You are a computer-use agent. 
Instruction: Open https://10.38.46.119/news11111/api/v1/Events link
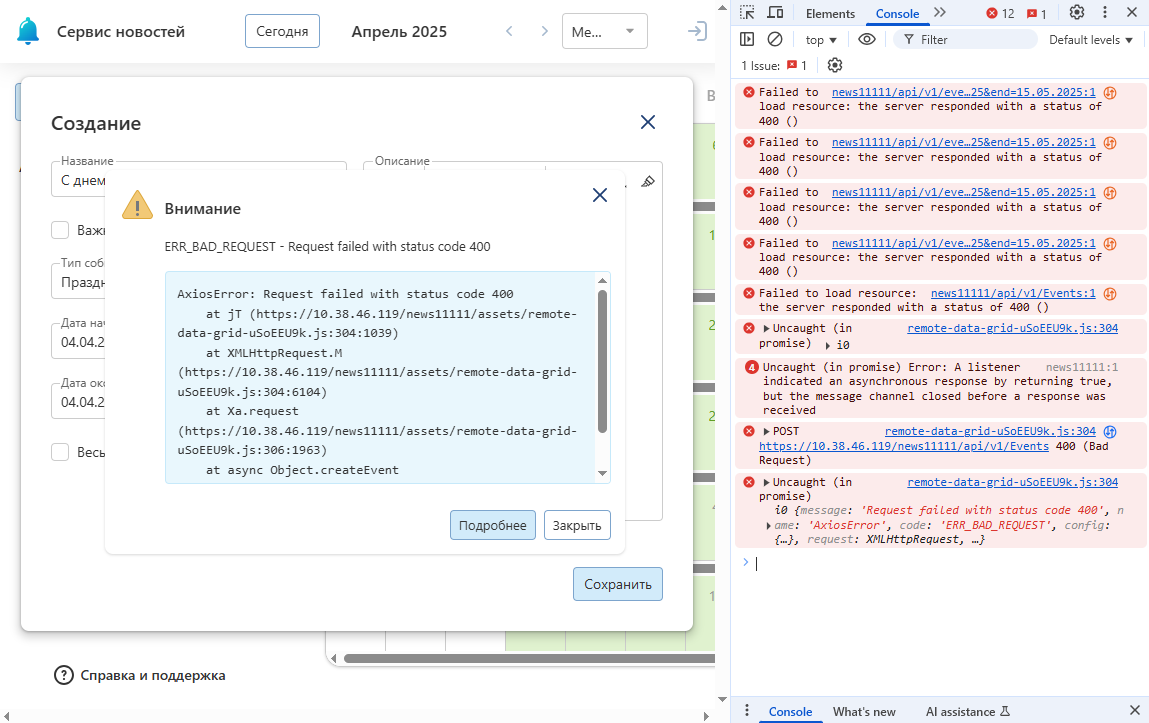pos(904,446)
